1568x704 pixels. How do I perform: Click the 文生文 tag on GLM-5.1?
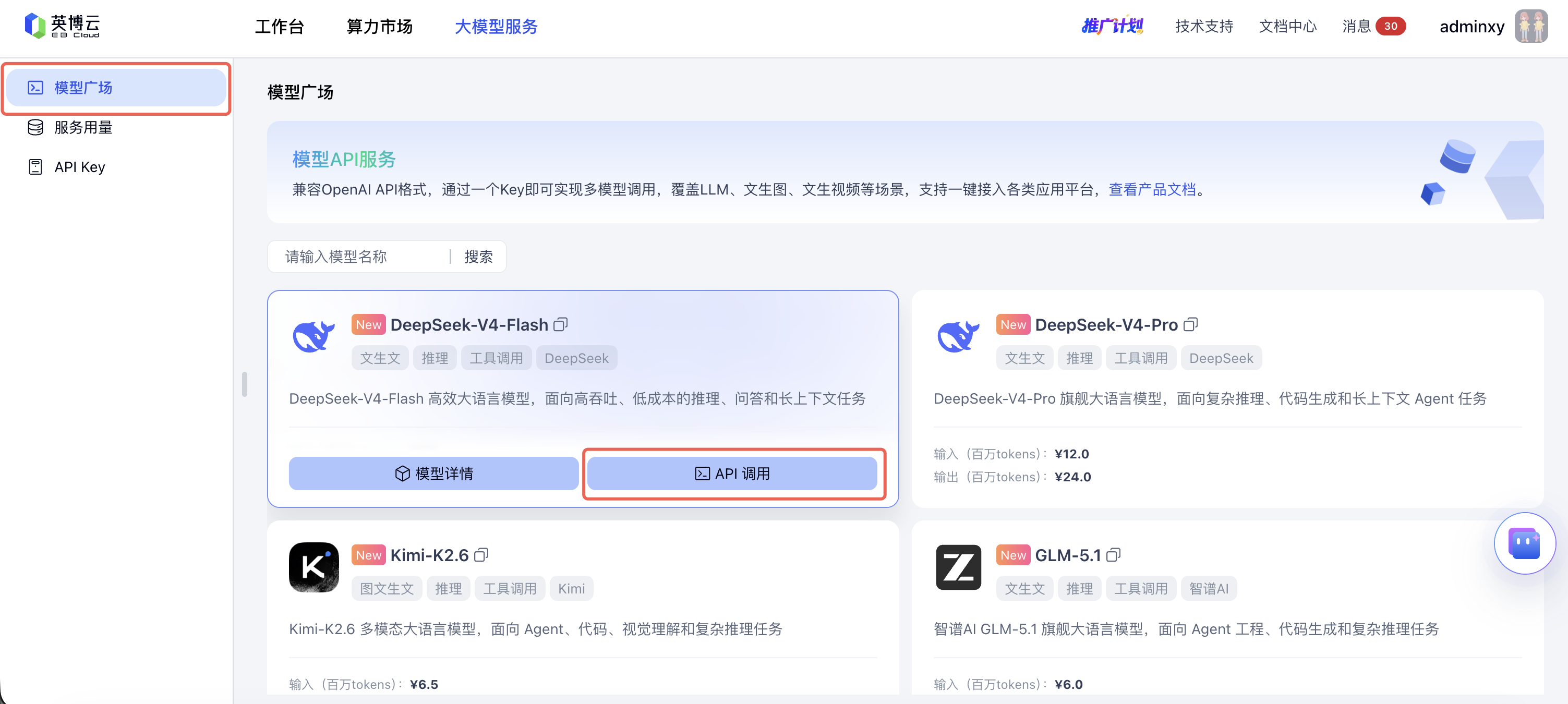1024,589
